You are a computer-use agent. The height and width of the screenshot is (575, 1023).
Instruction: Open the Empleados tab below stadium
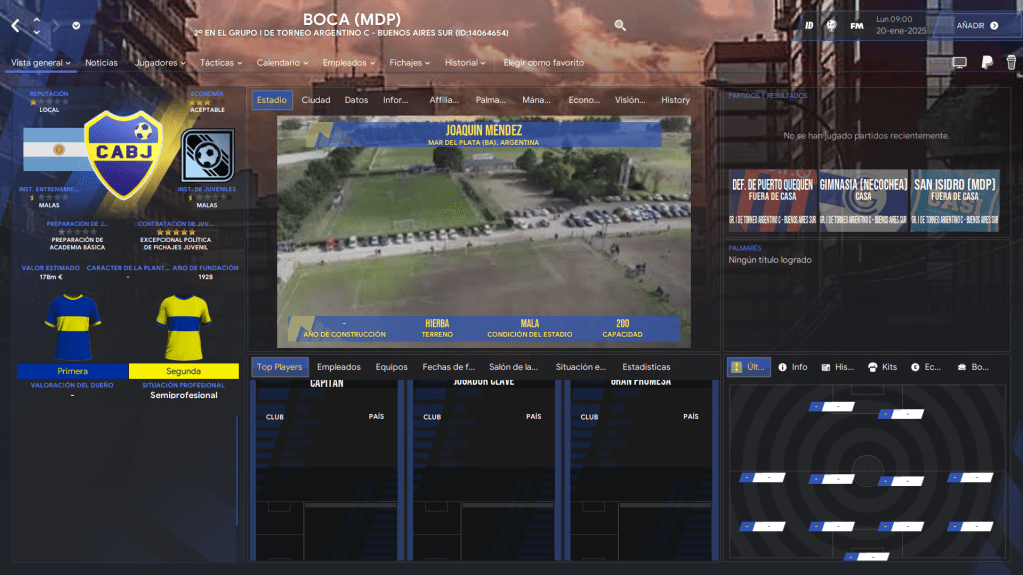point(338,367)
